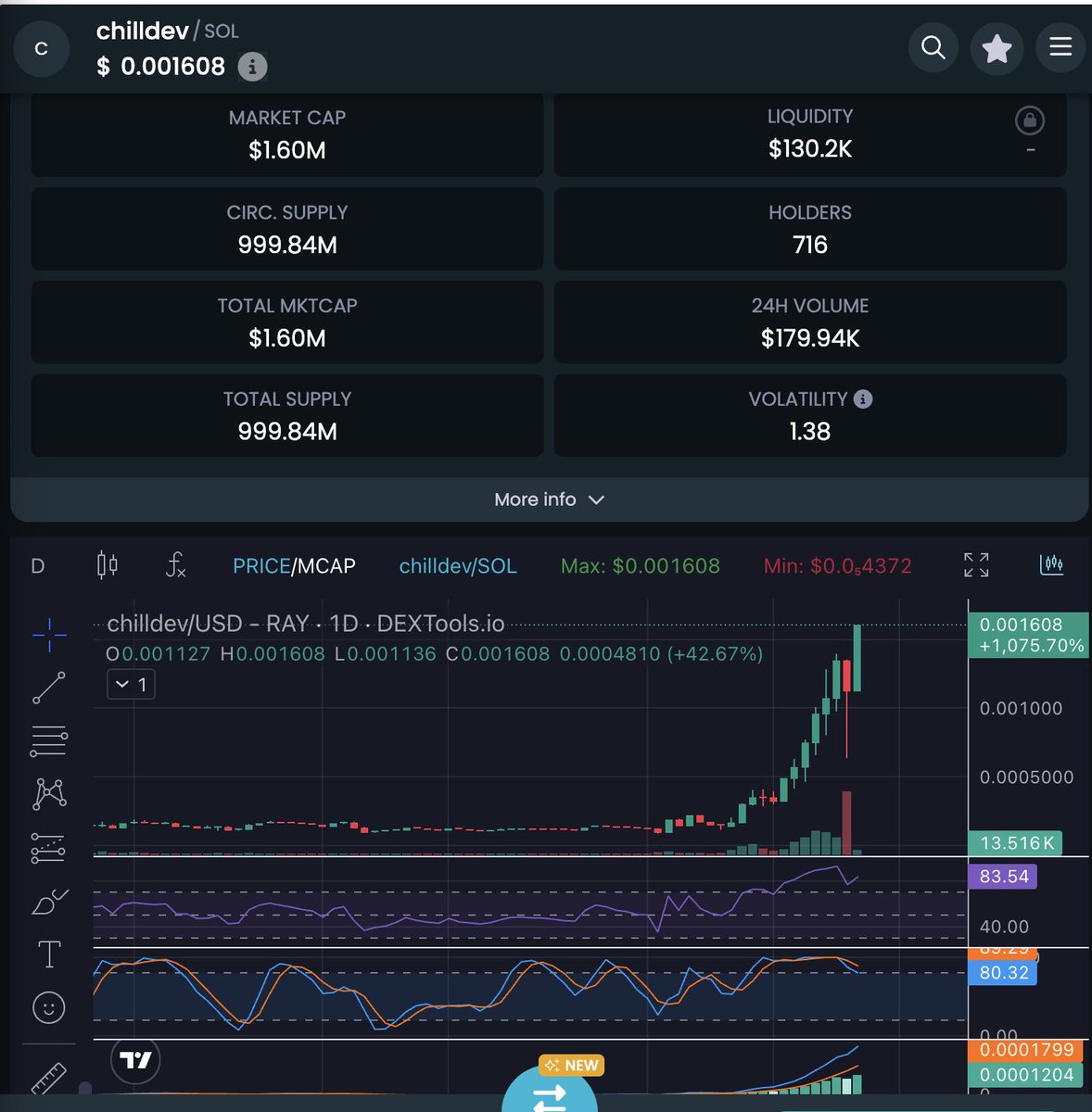Open the emoji icons tool
This screenshot has width=1092, height=1112.
[49, 1007]
